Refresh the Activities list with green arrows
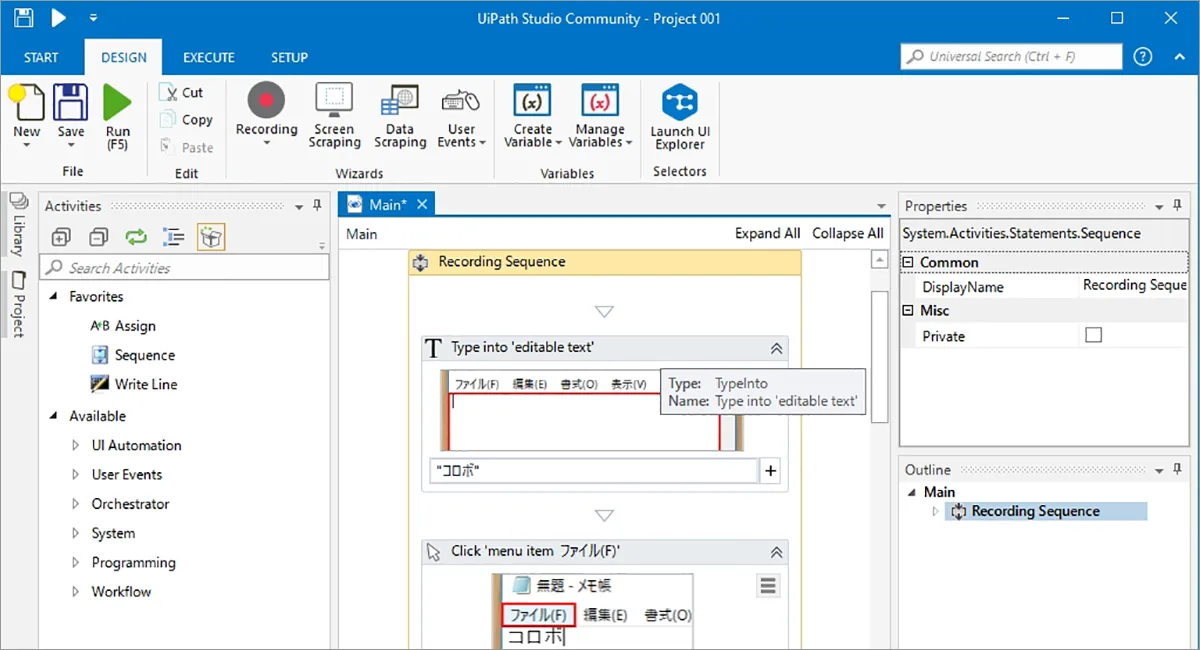 [136, 237]
